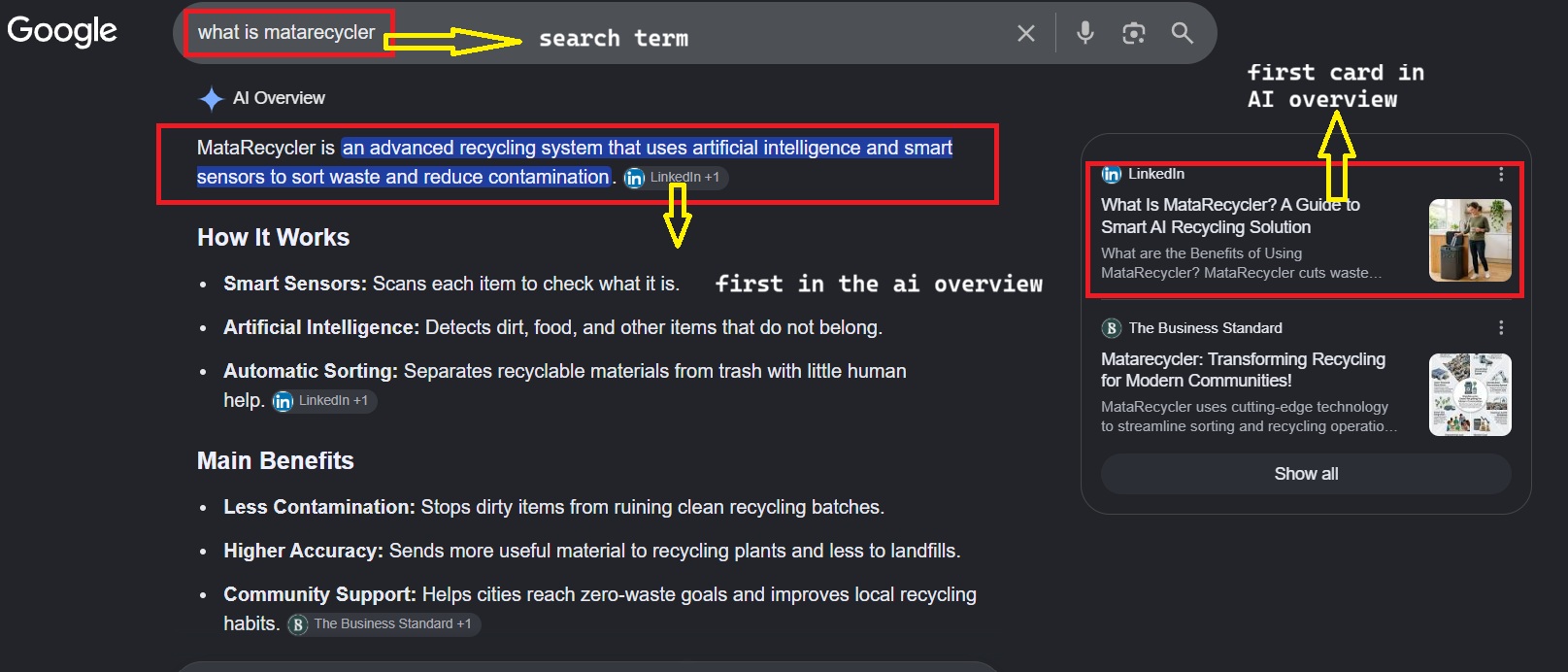Click the LinkedIn source name in first card
The image size is (1568, 672).
click(x=1155, y=174)
